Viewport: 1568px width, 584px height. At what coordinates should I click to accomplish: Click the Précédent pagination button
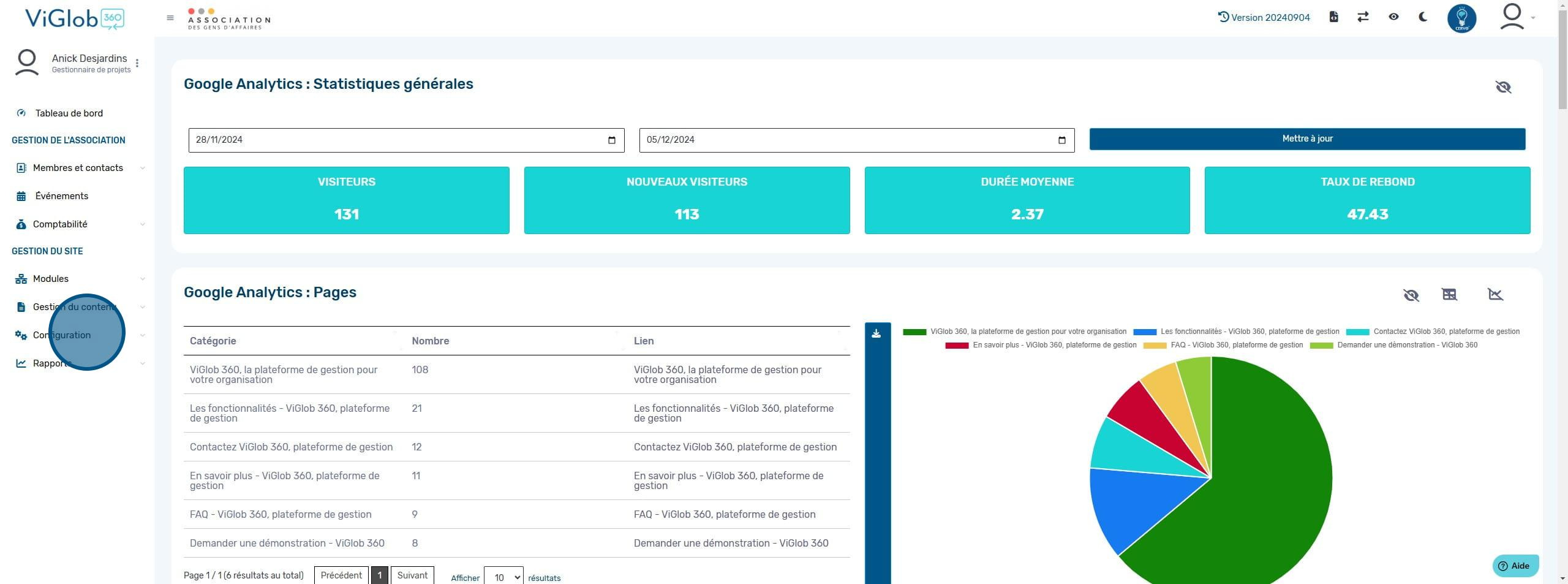341,575
